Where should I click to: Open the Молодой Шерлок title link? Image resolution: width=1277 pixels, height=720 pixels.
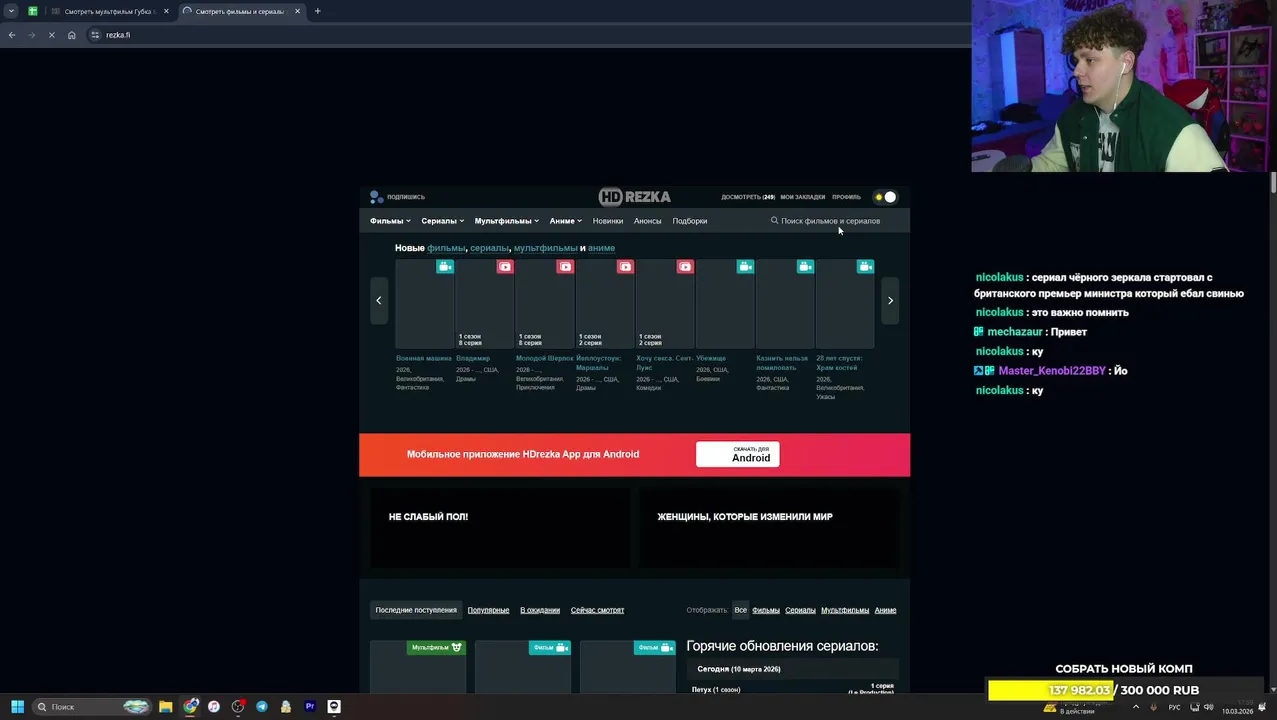click(x=545, y=358)
